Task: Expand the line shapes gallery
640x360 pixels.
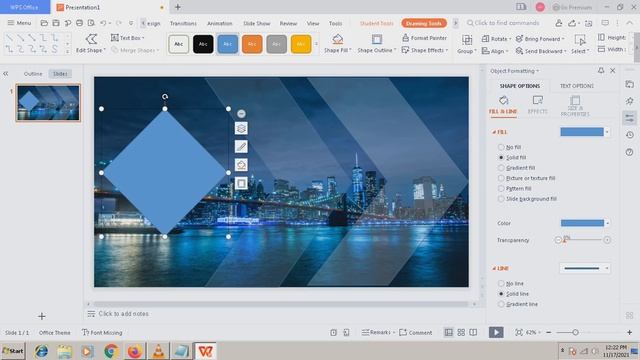Action: [68, 51]
